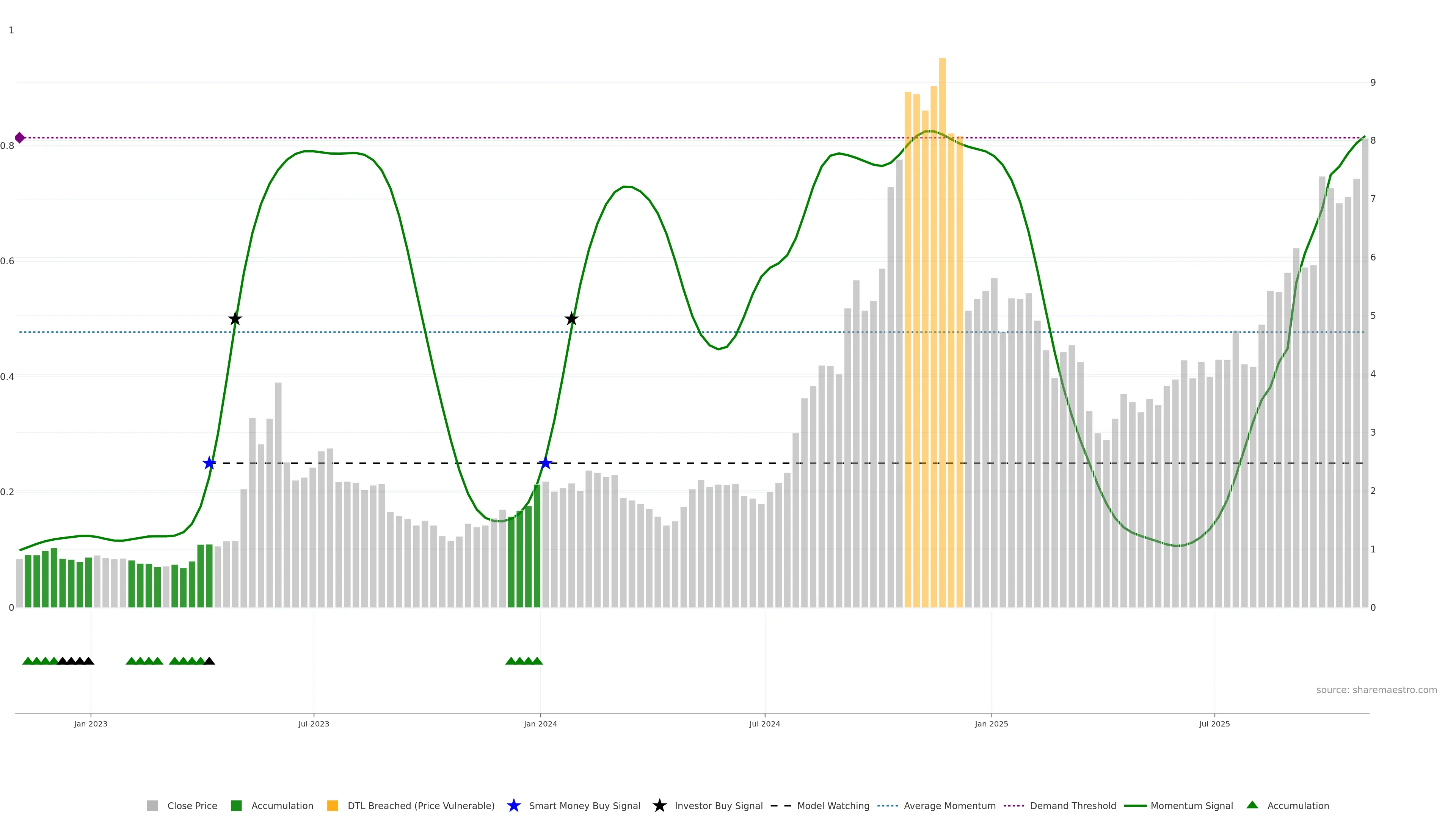Image resolution: width=1456 pixels, height=819 pixels.
Task: Click the blue star legend icon for Smart Money
Action: (x=513, y=806)
